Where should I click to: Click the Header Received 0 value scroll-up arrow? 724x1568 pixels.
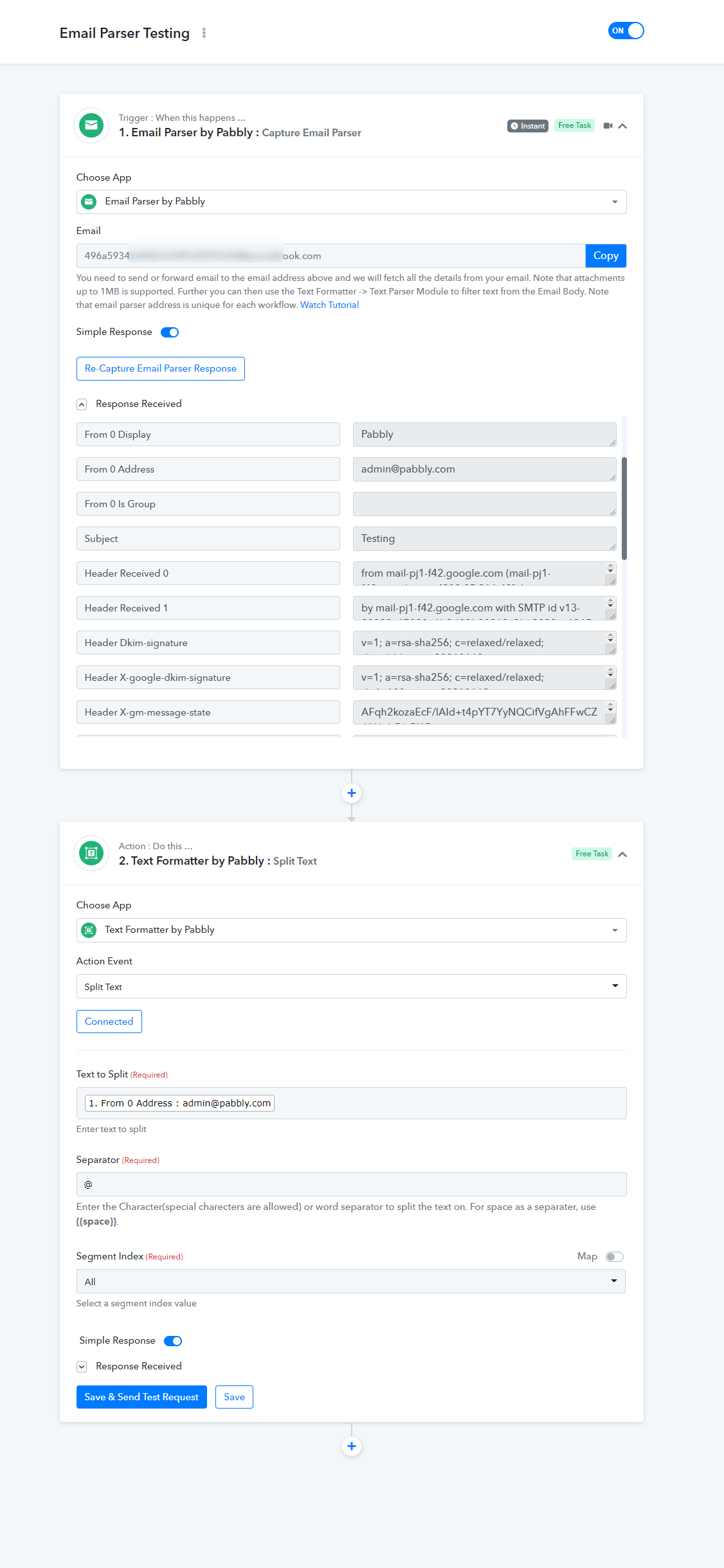point(610,566)
